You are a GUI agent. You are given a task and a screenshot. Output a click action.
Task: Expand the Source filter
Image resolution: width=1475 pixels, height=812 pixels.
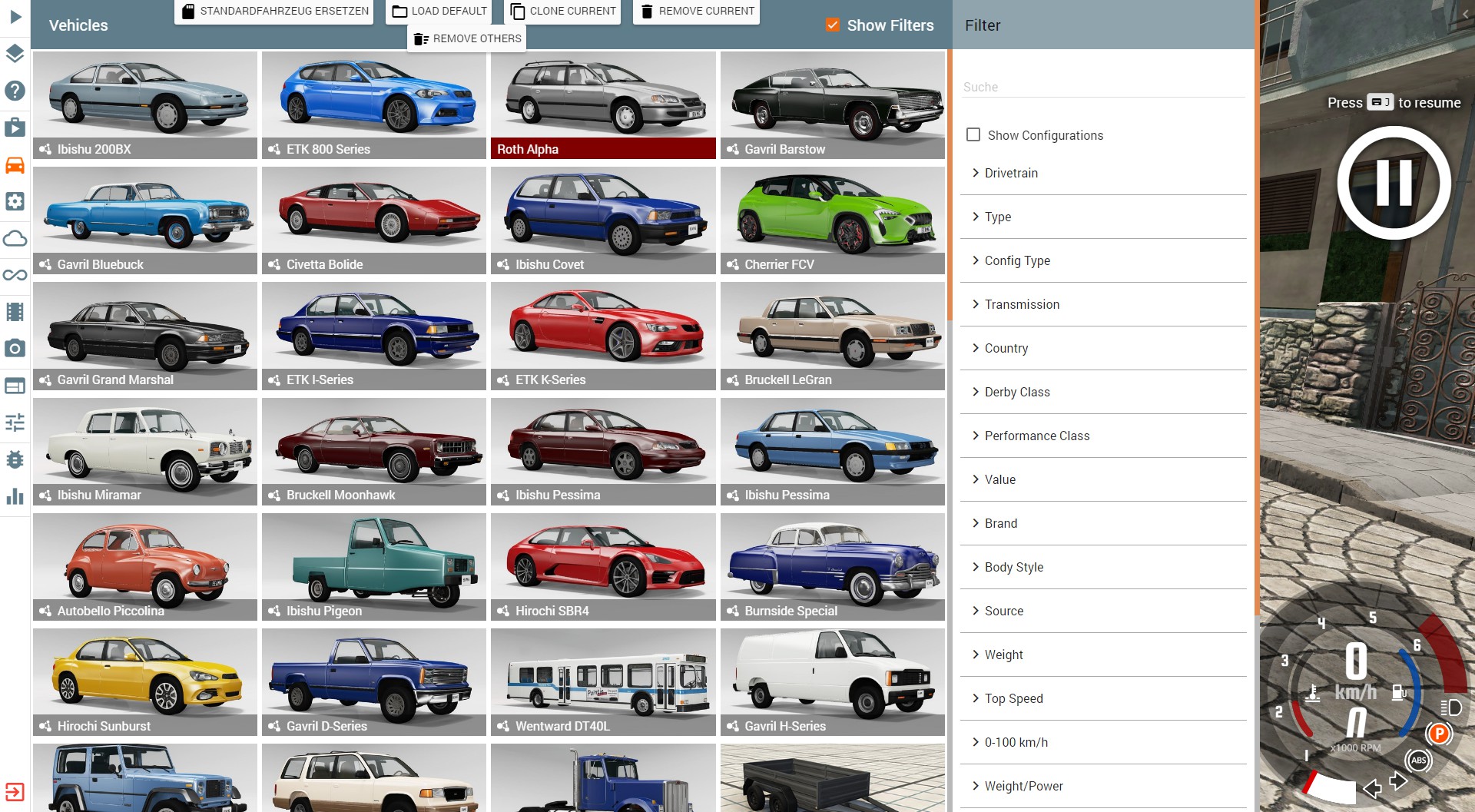pyautogui.click(x=1103, y=611)
